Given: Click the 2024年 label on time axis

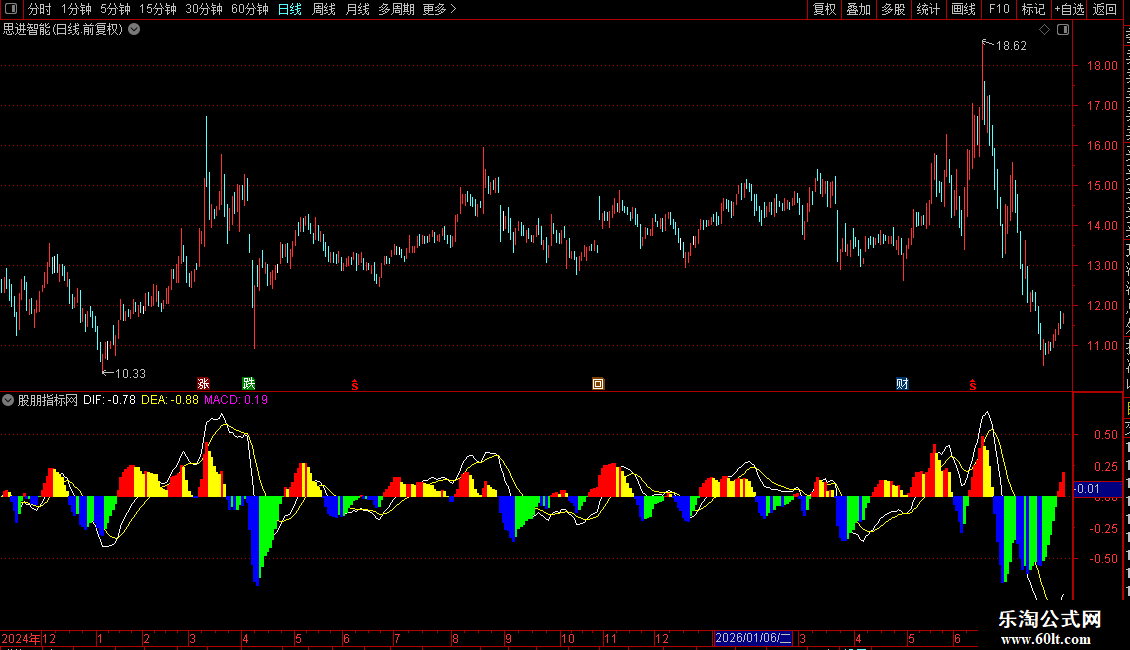Looking at the screenshot, I should click(x=21, y=638).
